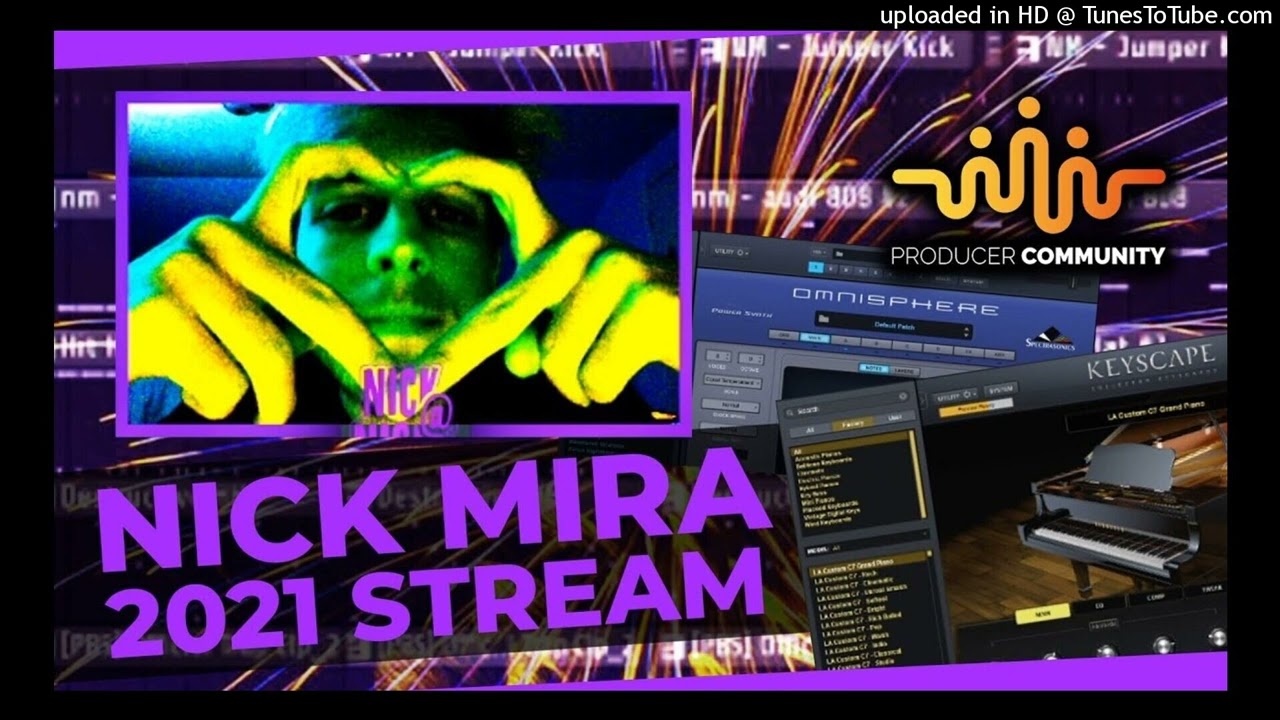Select the LA Custom C7 - Studio patch
1280x720 pixels.
[860, 665]
